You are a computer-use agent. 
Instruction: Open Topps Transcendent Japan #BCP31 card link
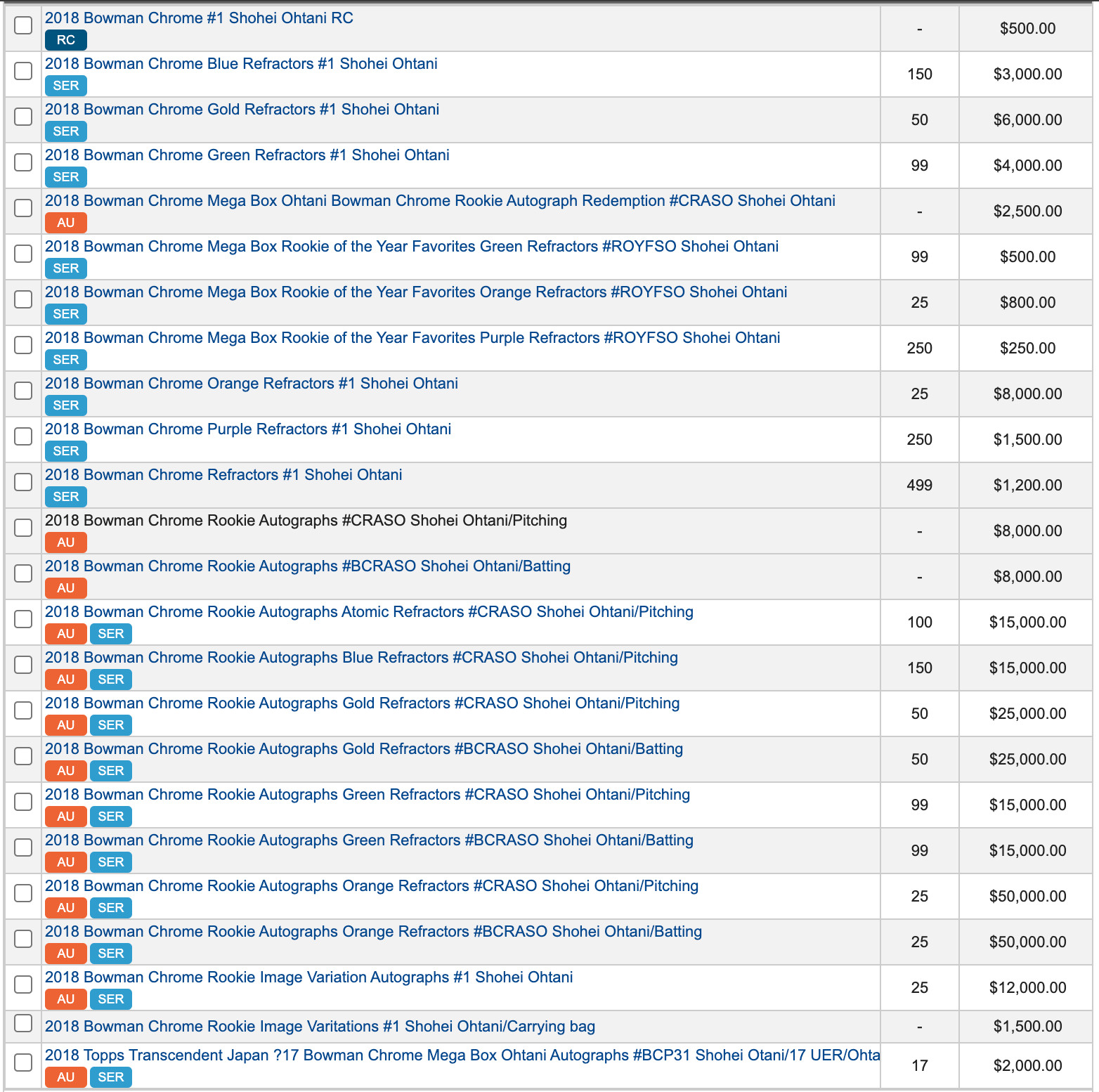[x=462, y=1055]
